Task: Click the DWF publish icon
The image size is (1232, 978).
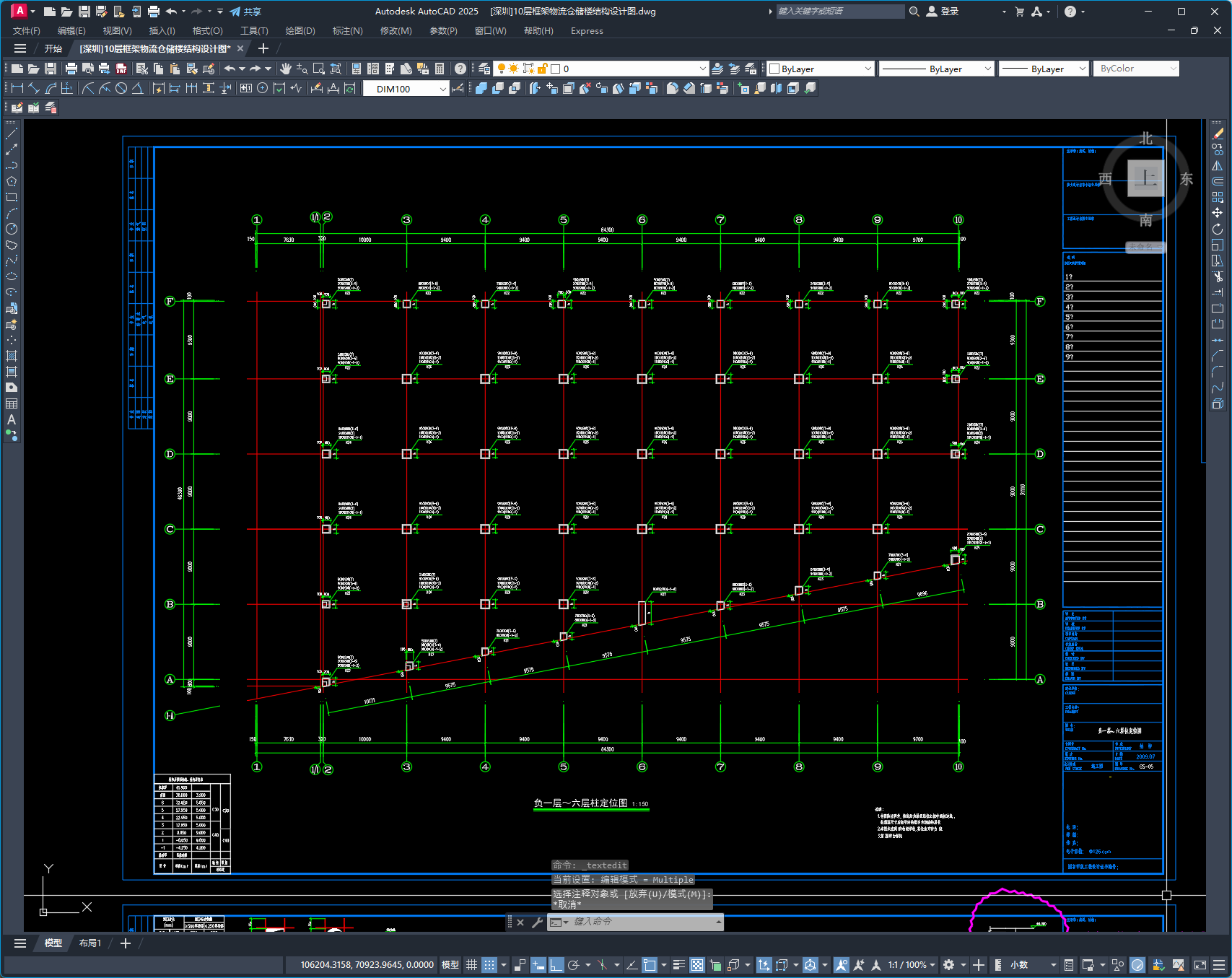Action: pos(121,69)
